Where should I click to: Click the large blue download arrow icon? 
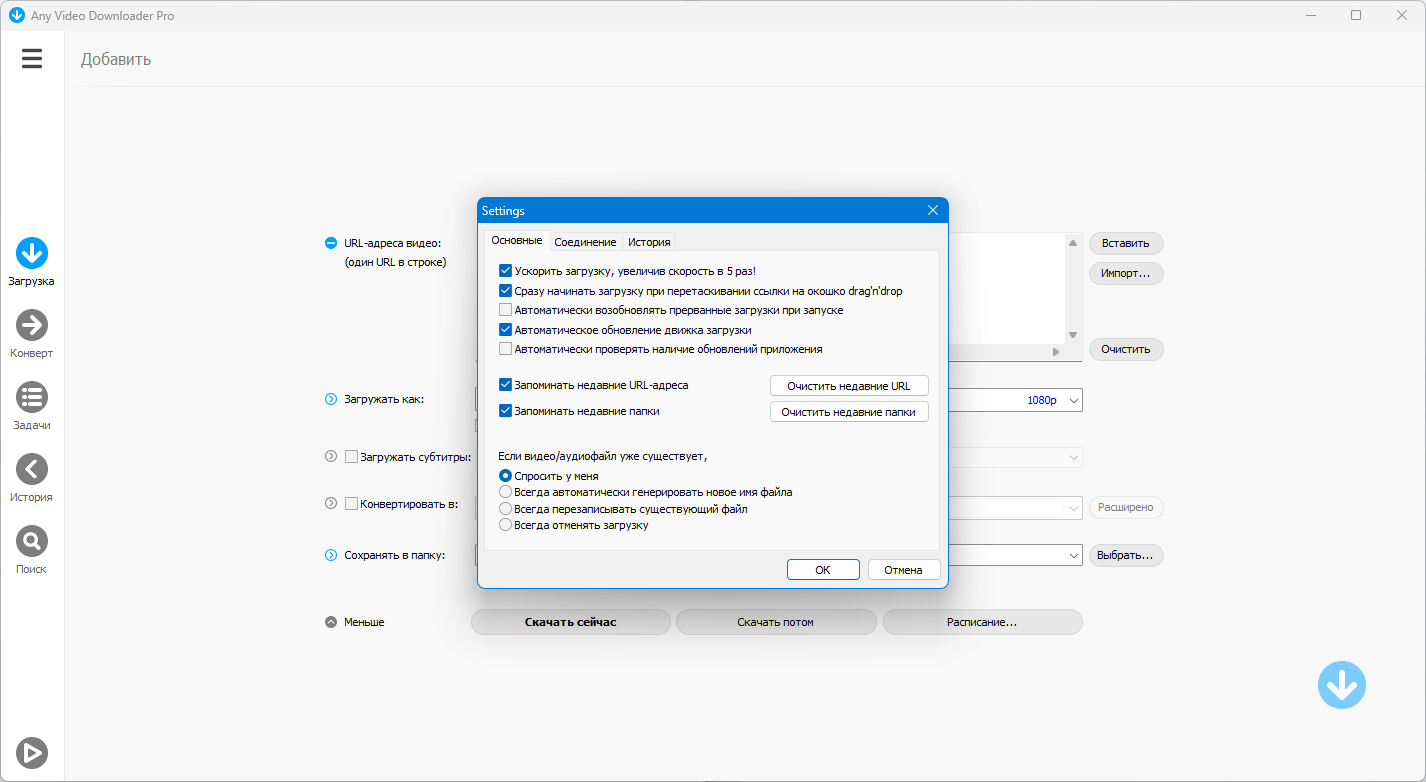(x=1341, y=685)
